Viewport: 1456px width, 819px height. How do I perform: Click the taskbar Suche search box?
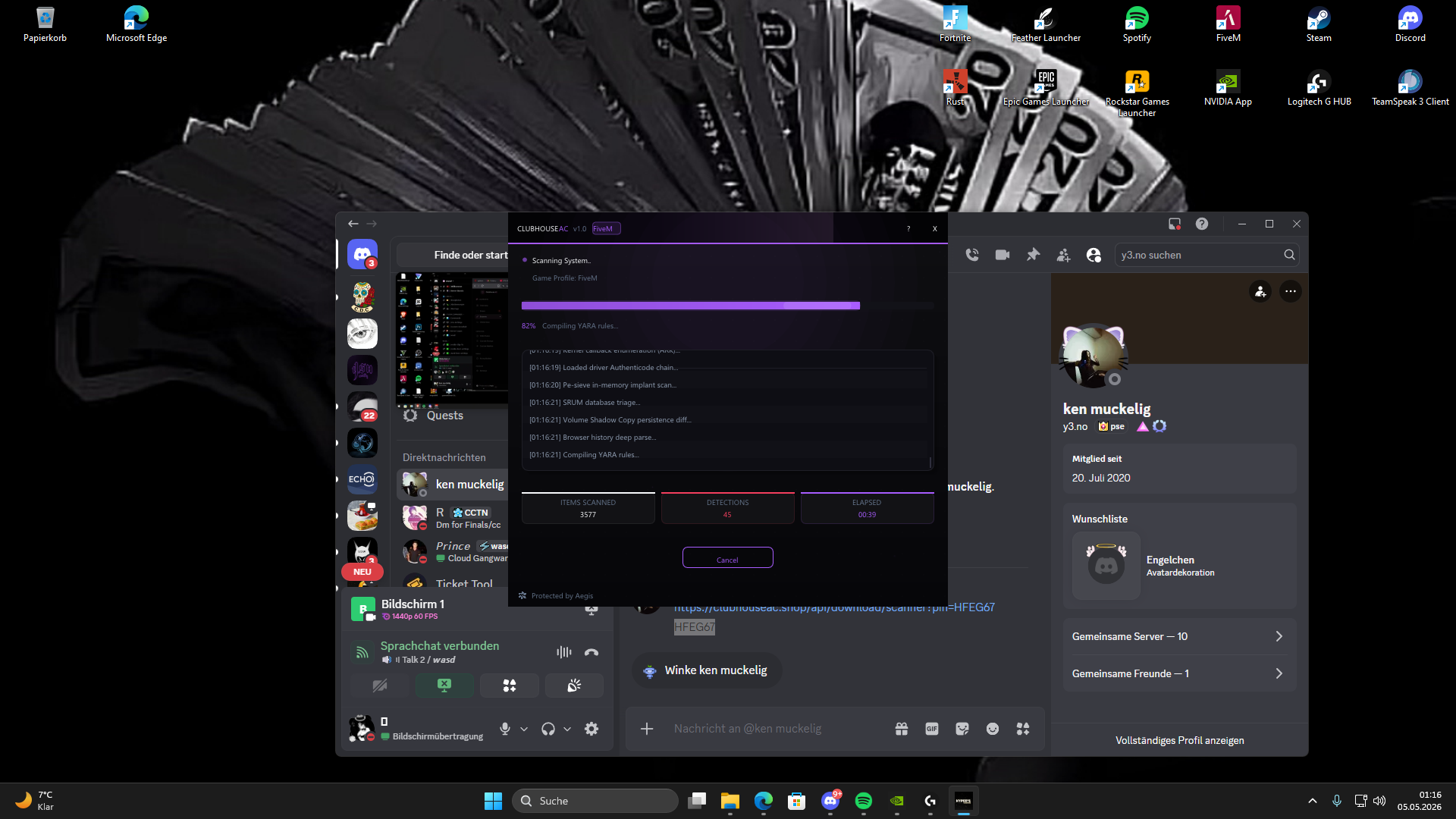click(595, 801)
